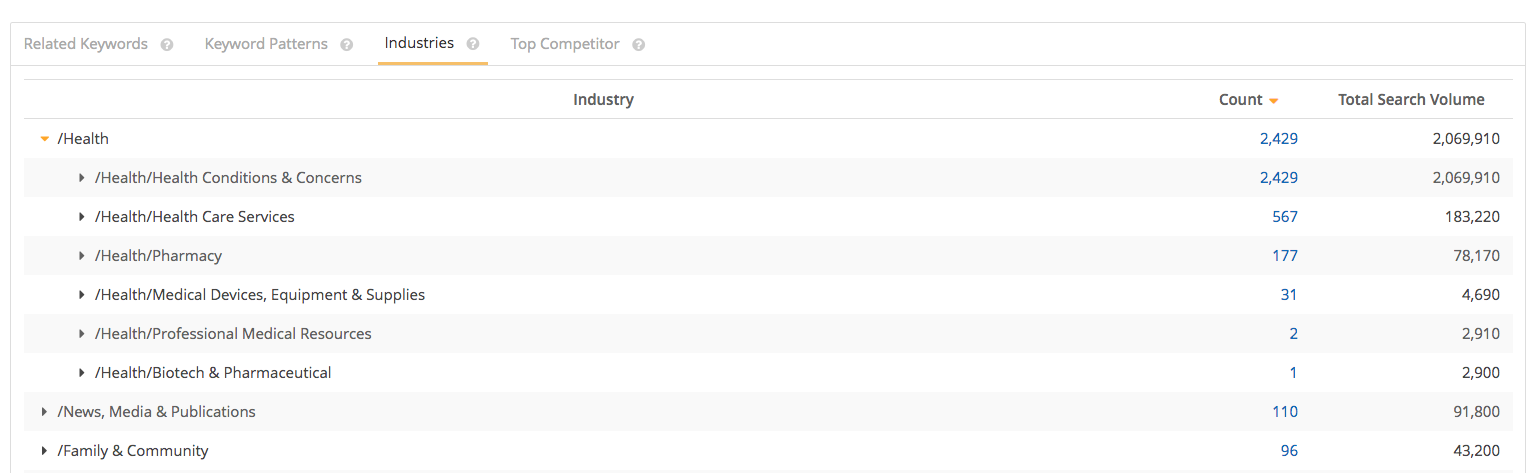The height and width of the screenshot is (473, 1534).
Task: Open count link 177 for Pharmacy
Action: pyautogui.click(x=1285, y=256)
